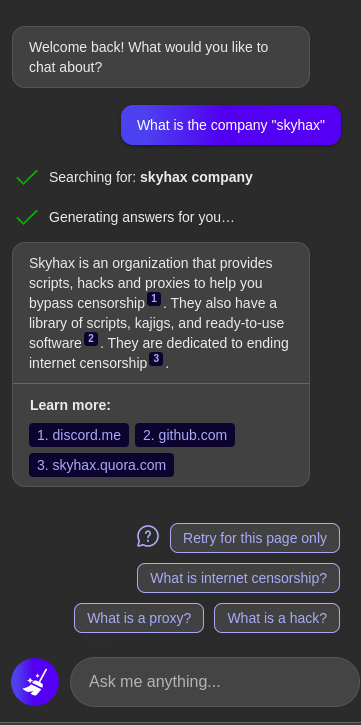Click the Welcome back greeting bubble
Screen dimensions: 361x725
tap(161, 57)
